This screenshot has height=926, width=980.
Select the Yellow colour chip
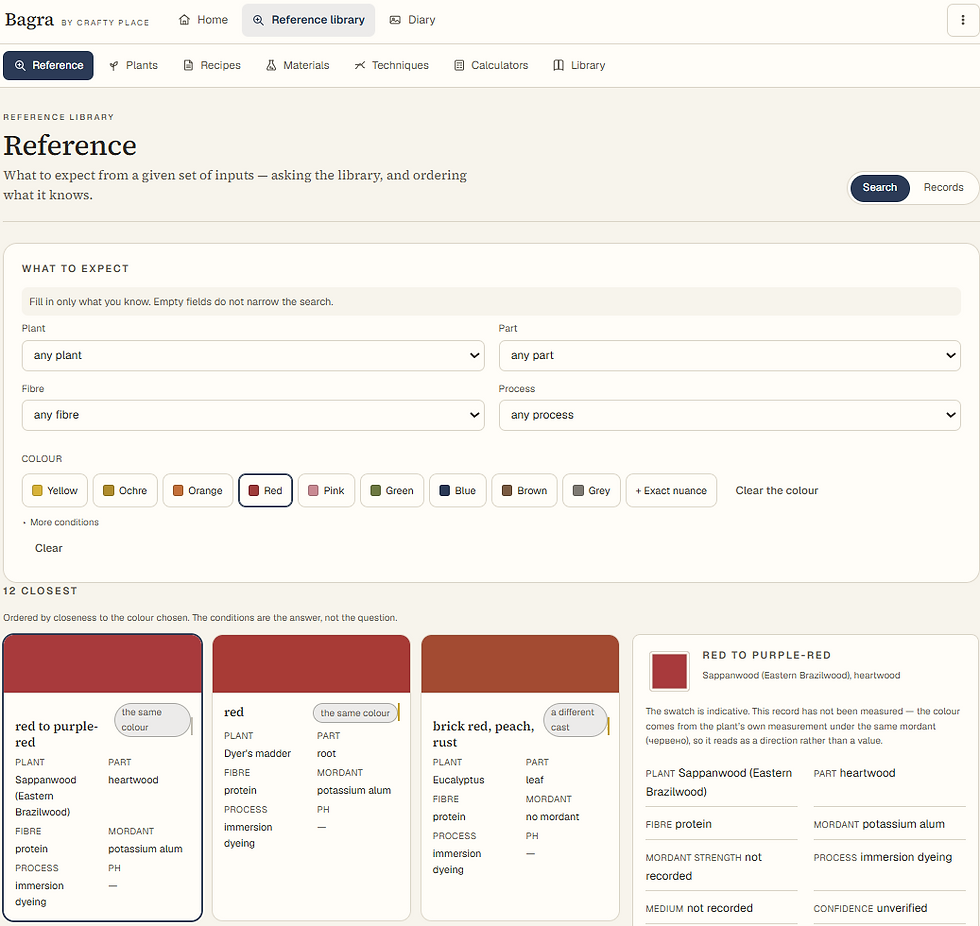pos(55,490)
